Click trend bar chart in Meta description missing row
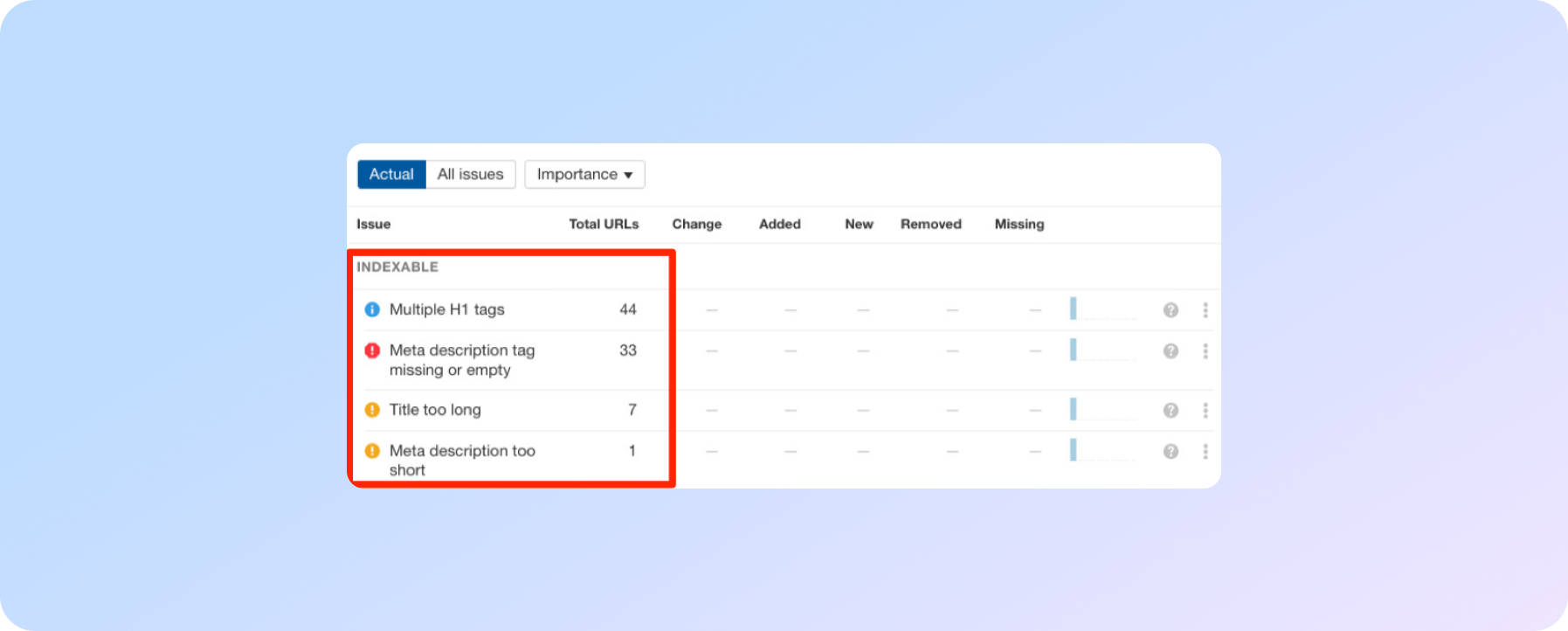 click(1102, 350)
